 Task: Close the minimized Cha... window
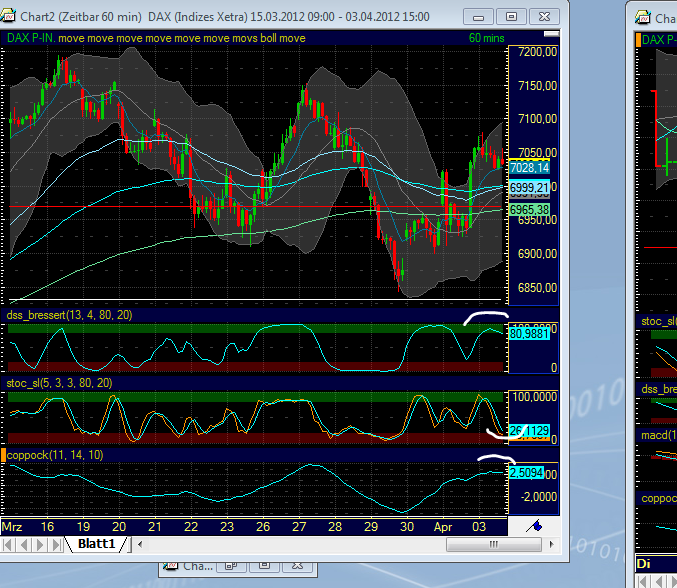pyautogui.click(x=297, y=566)
